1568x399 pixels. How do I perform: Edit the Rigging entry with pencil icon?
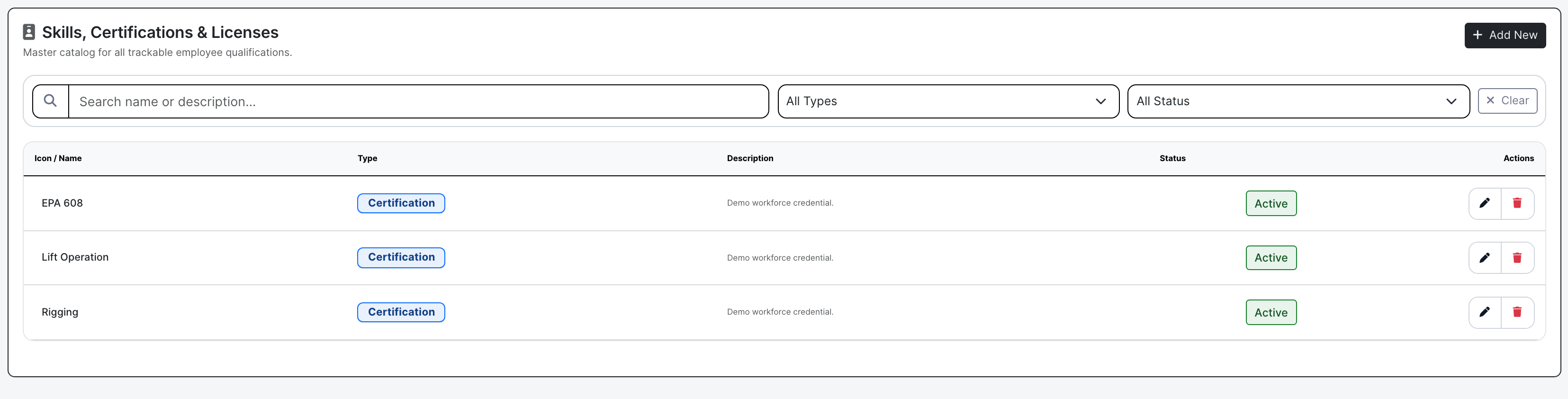(x=1485, y=312)
